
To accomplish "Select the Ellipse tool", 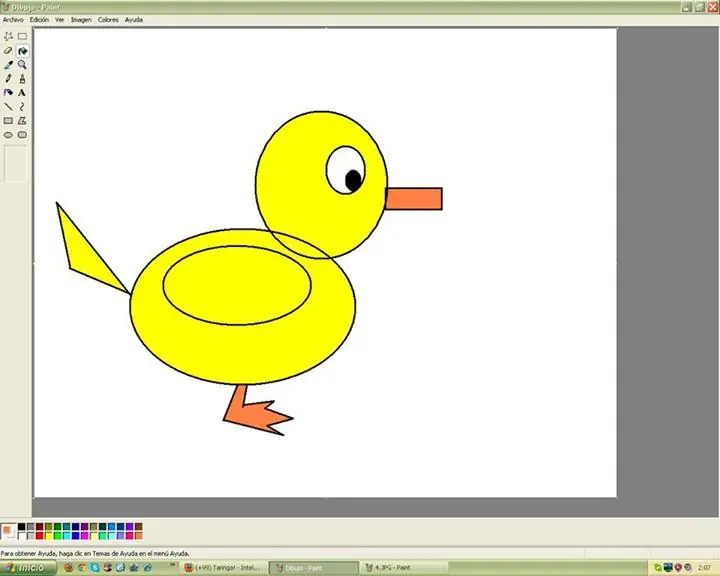I will click(x=8, y=135).
